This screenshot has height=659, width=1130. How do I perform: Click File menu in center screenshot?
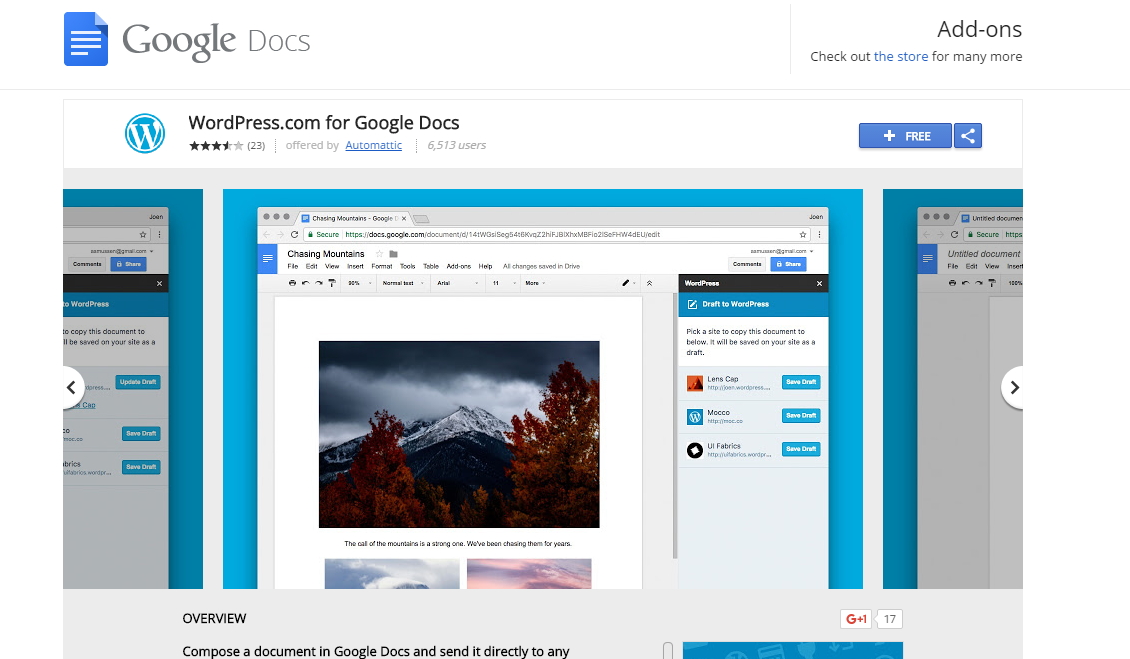(x=293, y=266)
